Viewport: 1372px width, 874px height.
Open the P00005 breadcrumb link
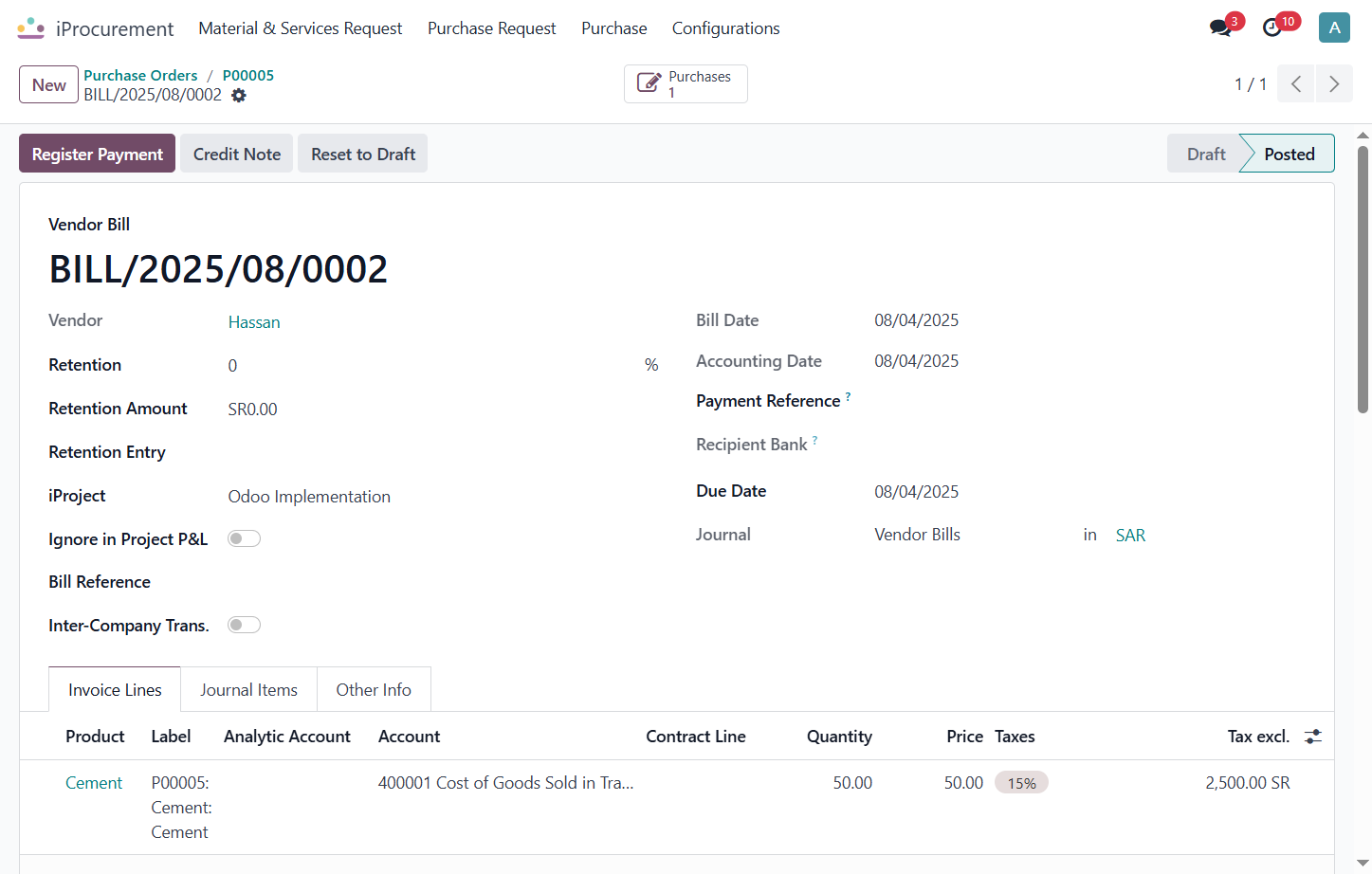(x=248, y=75)
